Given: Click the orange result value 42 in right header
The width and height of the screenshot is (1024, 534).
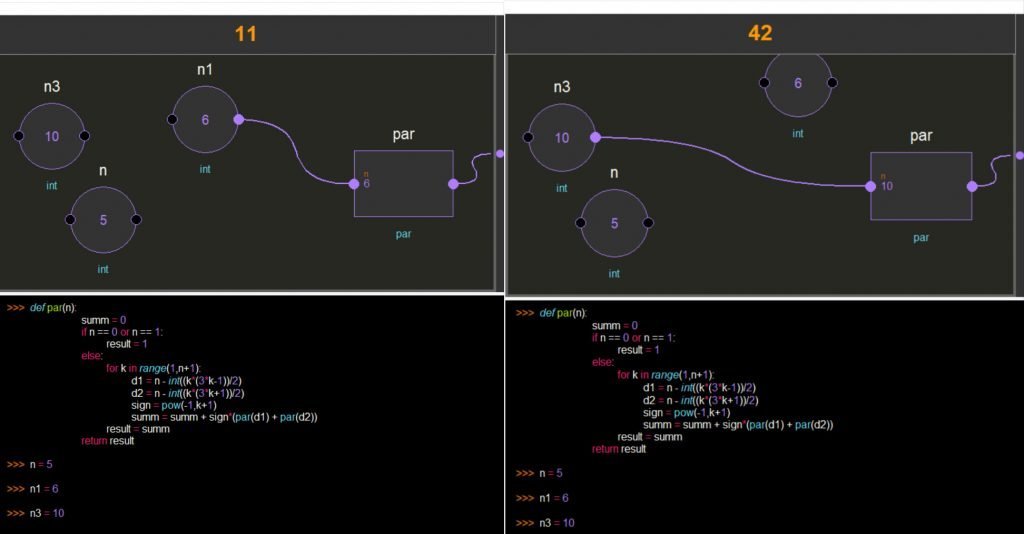Looking at the screenshot, I should [760, 33].
